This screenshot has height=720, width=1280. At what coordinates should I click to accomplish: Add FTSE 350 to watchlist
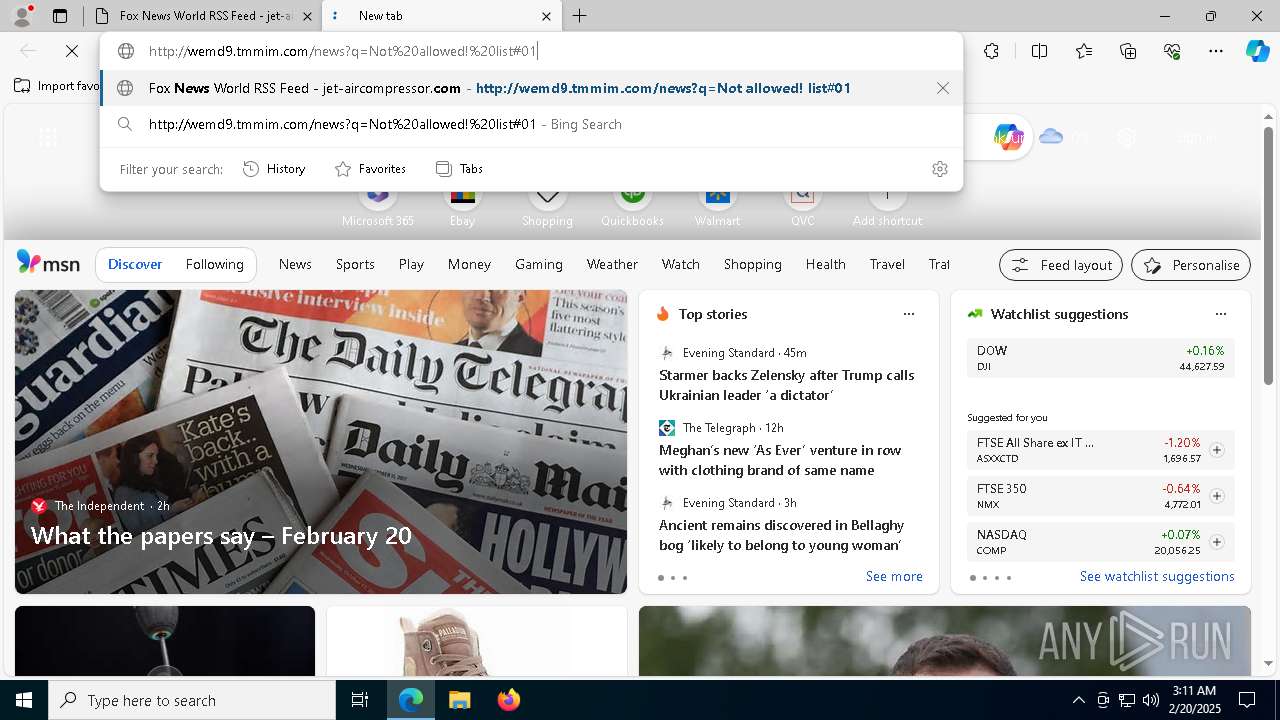tap(1216, 496)
